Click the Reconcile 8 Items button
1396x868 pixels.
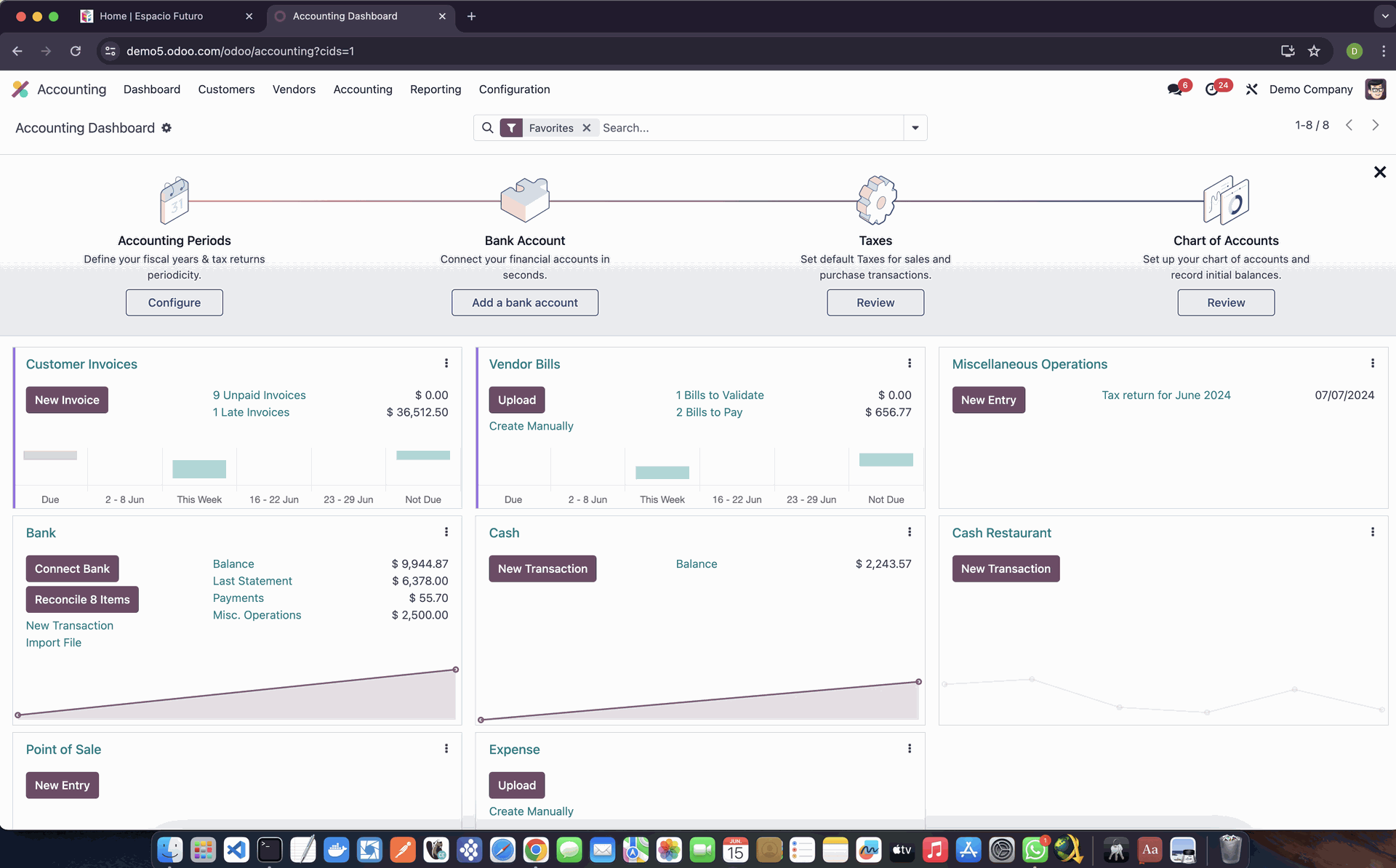pyautogui.click(x=82, y=600)
